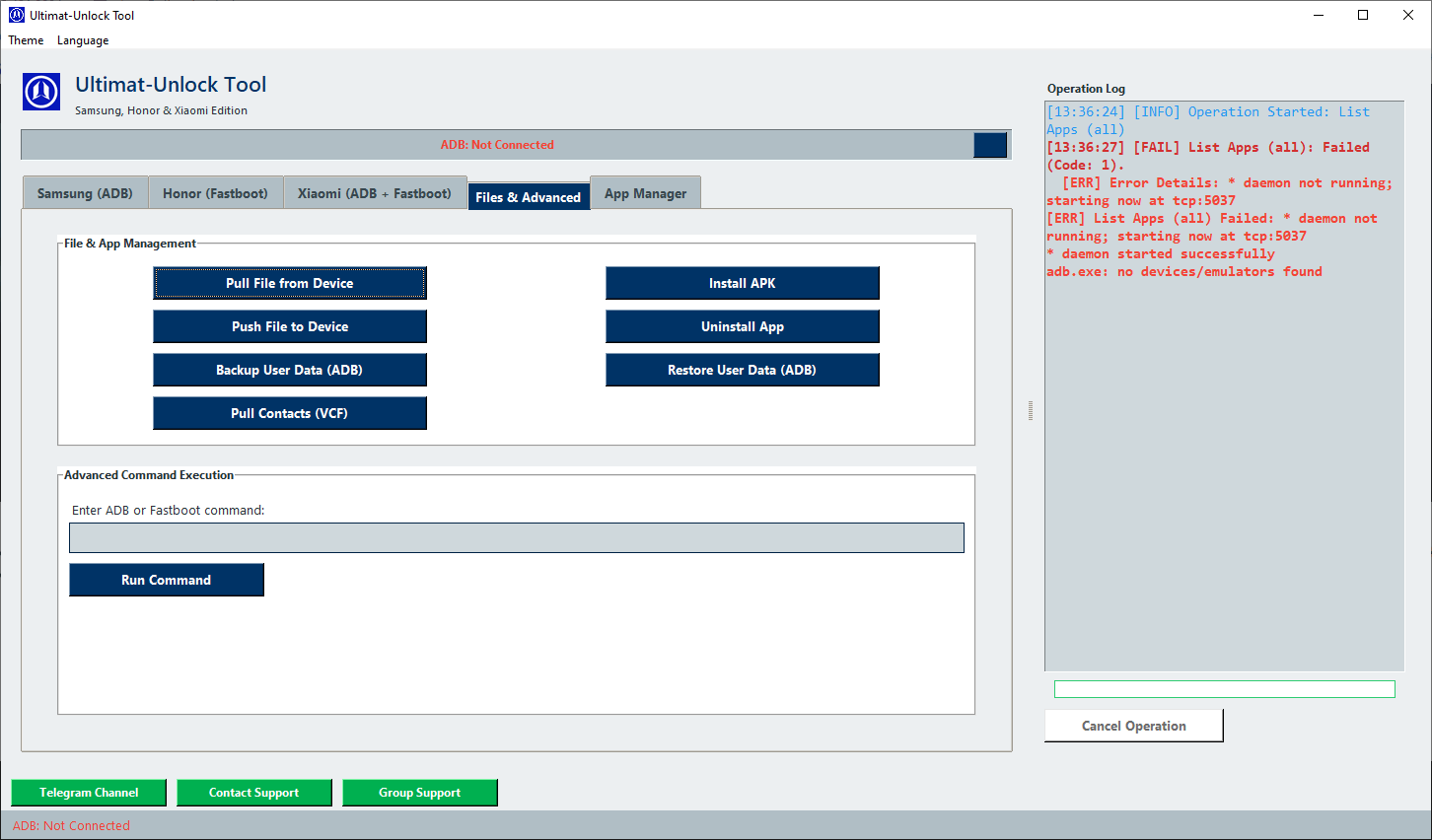Screen dimensions: 1432x840
Task: Open the Xiaomi (ADB + Fastboot) tab
Action: [x=375, y=192]
